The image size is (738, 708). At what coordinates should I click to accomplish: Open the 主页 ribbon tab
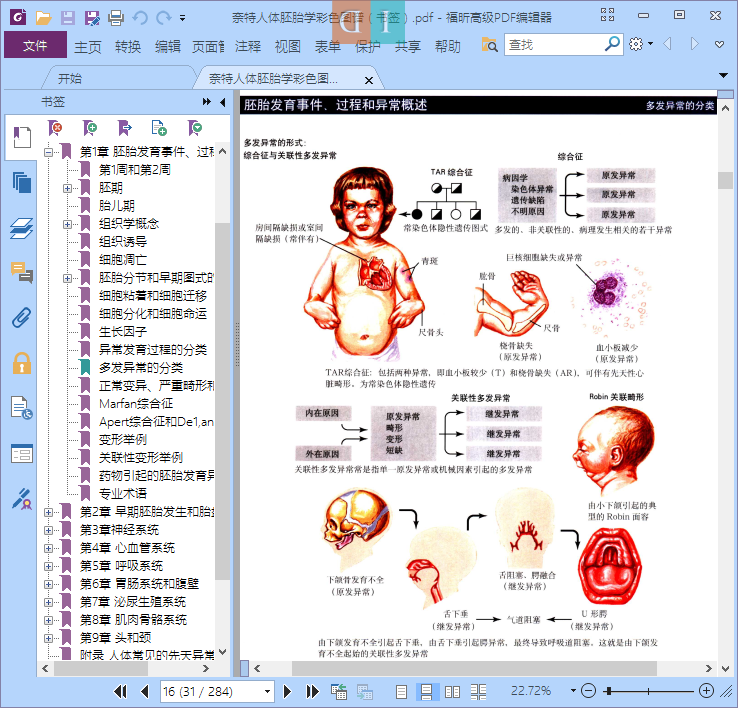click(88, 46)
